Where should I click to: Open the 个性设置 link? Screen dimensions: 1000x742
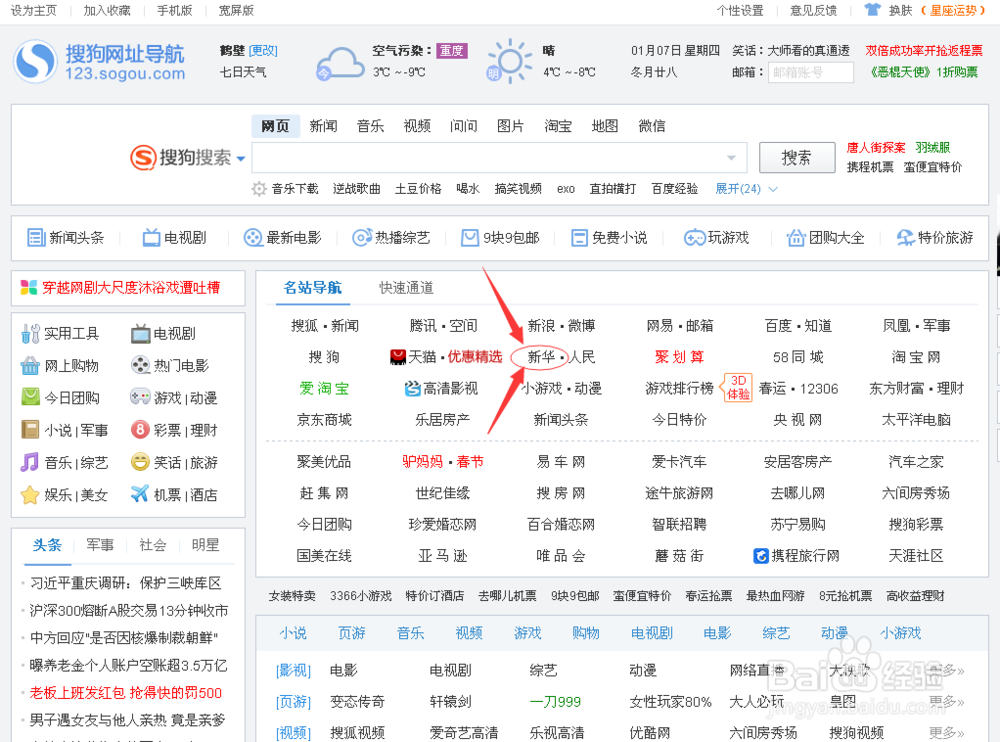(x=740, y=10)
